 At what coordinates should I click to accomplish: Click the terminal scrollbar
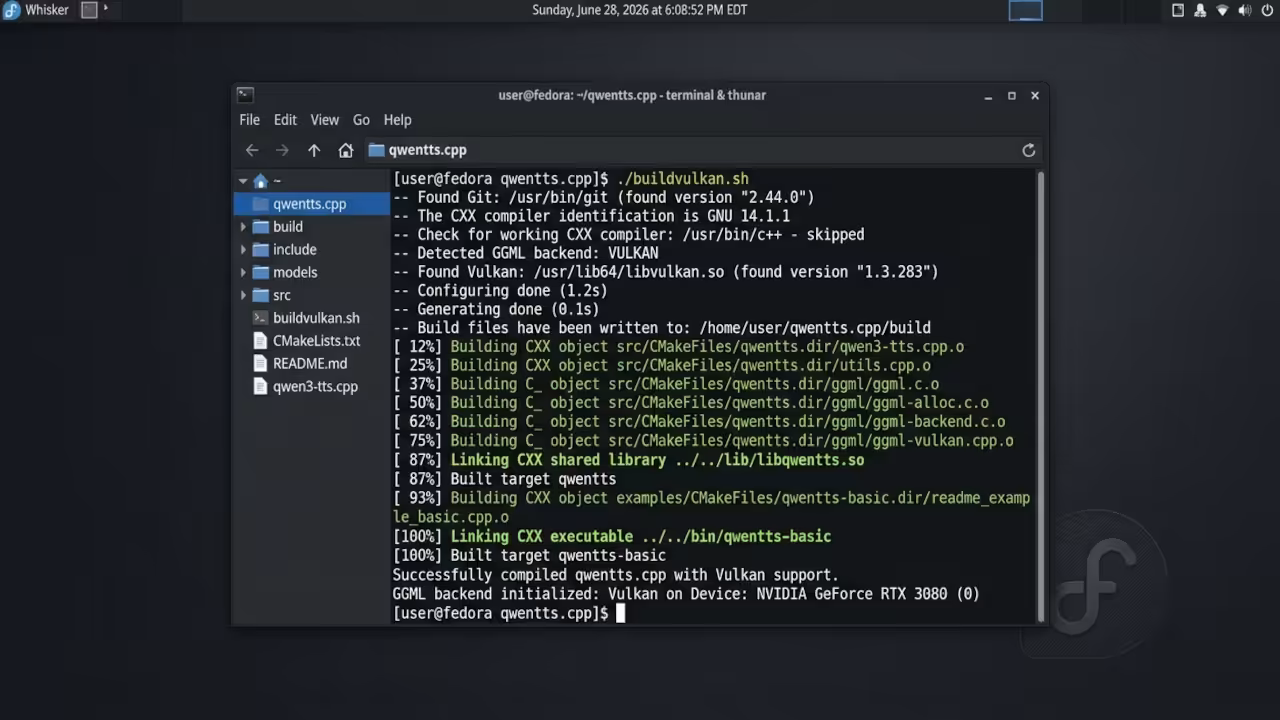(1040, 396)
